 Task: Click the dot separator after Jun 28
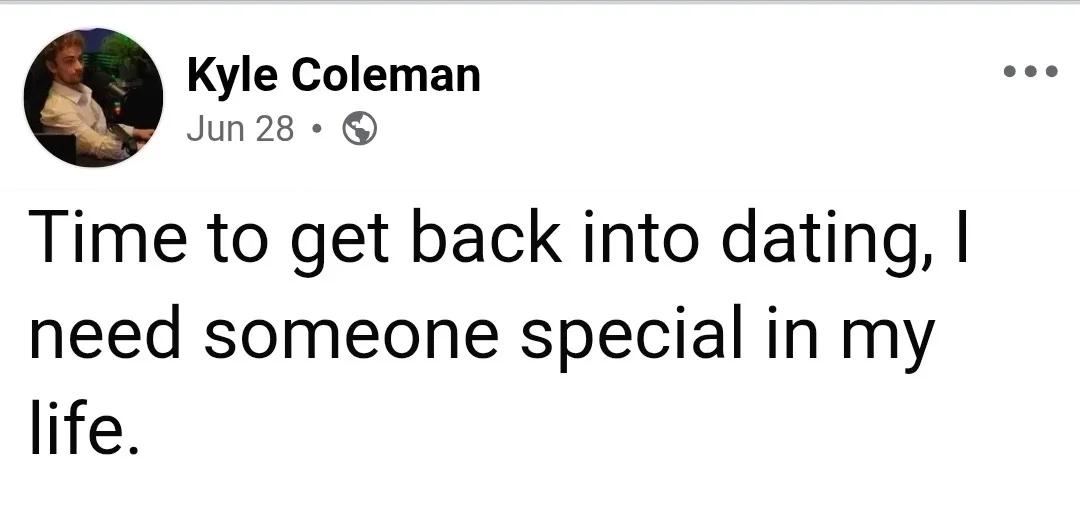pyautogui.click(x=316, y=128)
